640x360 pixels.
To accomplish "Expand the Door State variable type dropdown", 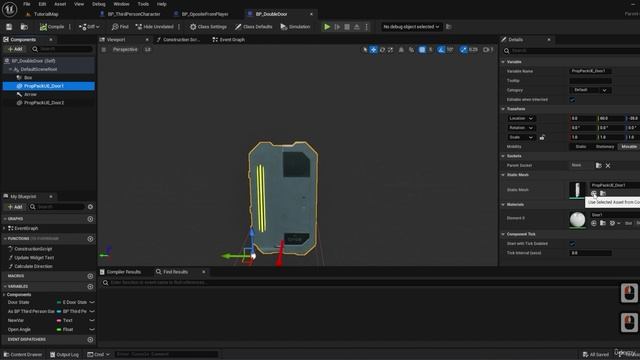I will click(x=92, y=302).
